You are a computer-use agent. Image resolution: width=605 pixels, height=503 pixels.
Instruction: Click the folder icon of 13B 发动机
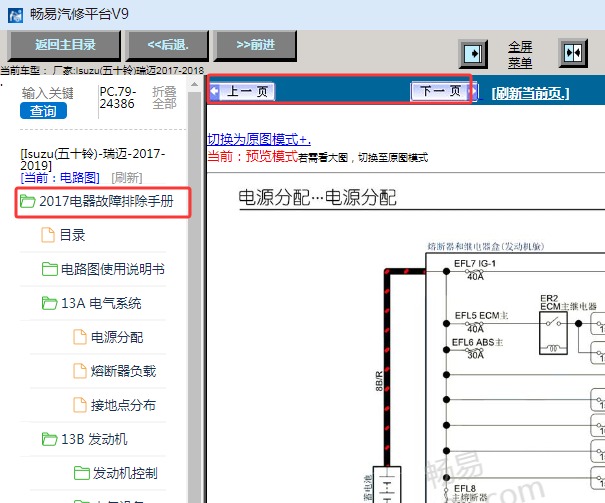[x=49, y=439]
